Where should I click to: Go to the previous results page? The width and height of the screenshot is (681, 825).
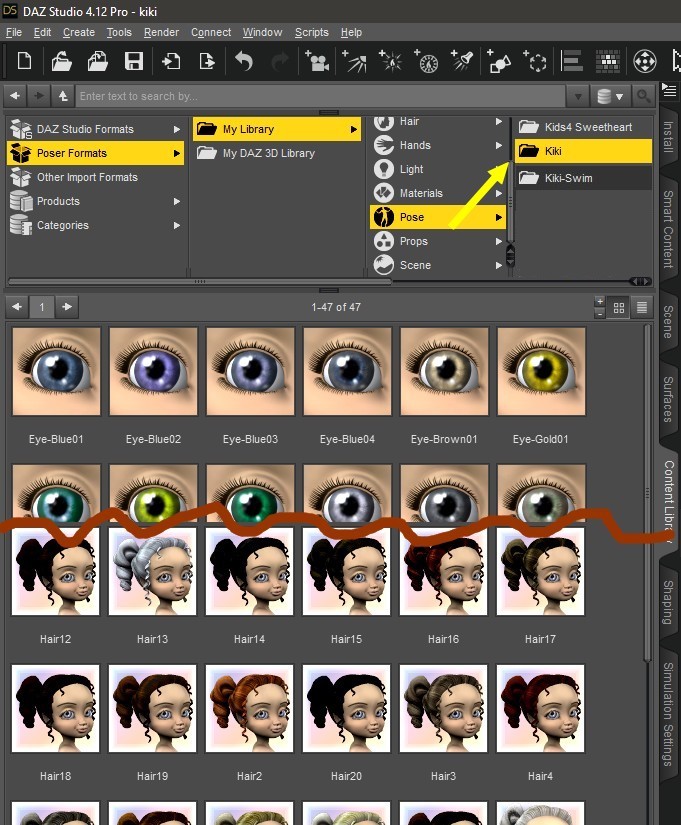pyautogui.click(x=17, y=307)
